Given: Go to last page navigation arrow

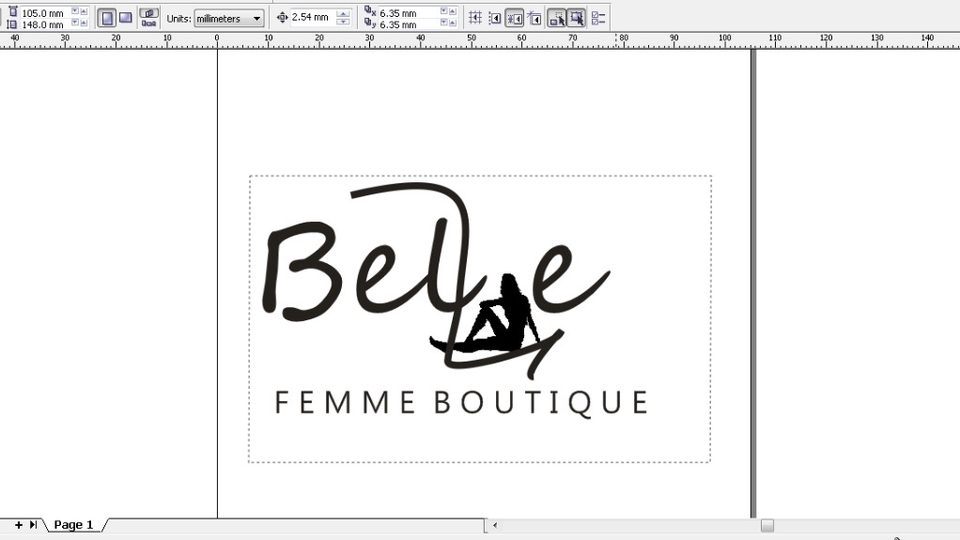Looking at the screenshot, I should click(x=33, y=525).
